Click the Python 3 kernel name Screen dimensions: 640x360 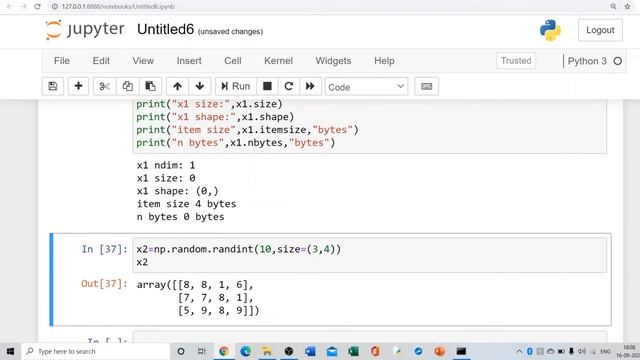click(587, 61)
